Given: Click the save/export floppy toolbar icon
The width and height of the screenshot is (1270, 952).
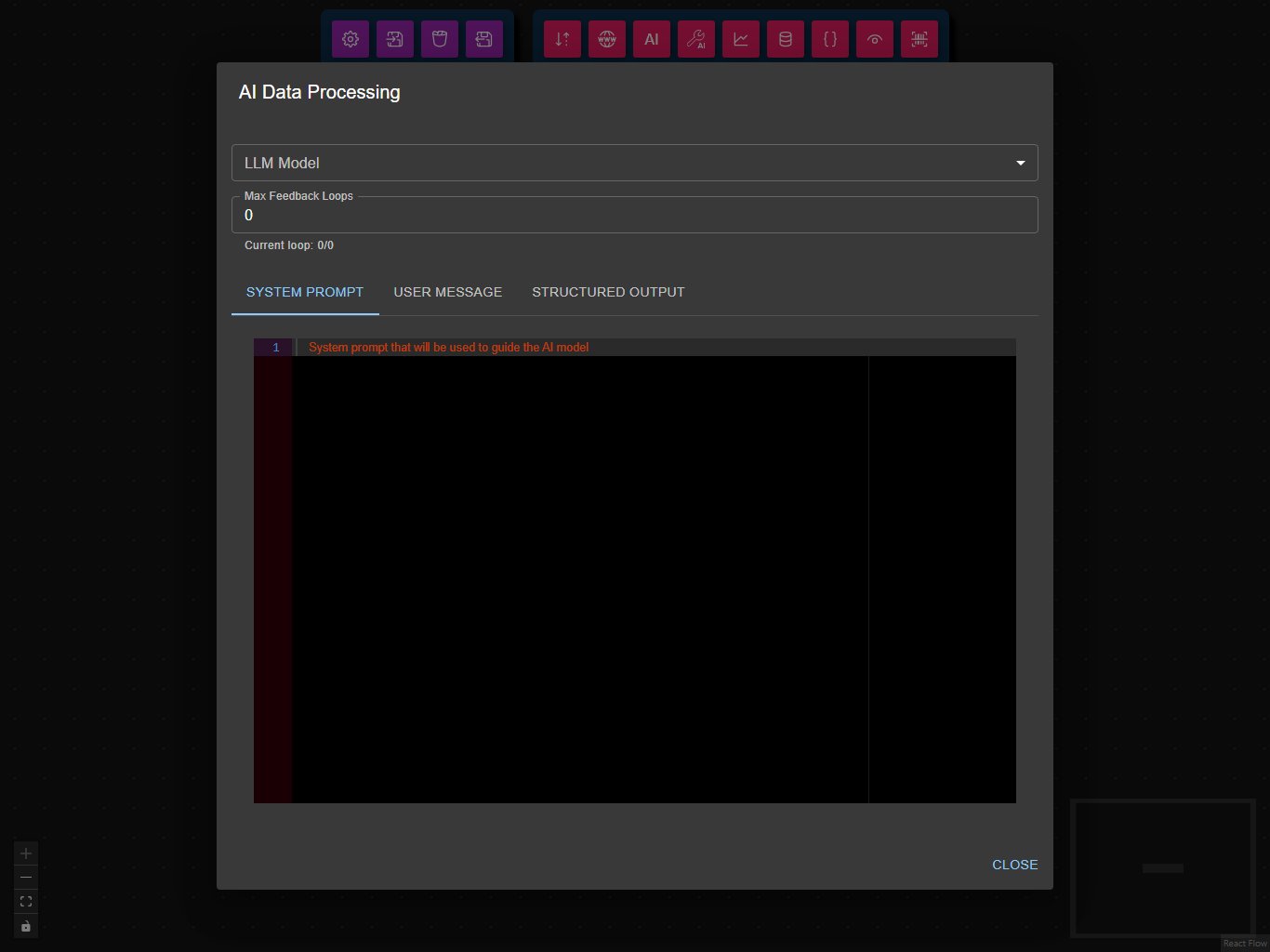Looking at the screenshot, I should pos(484,39).
